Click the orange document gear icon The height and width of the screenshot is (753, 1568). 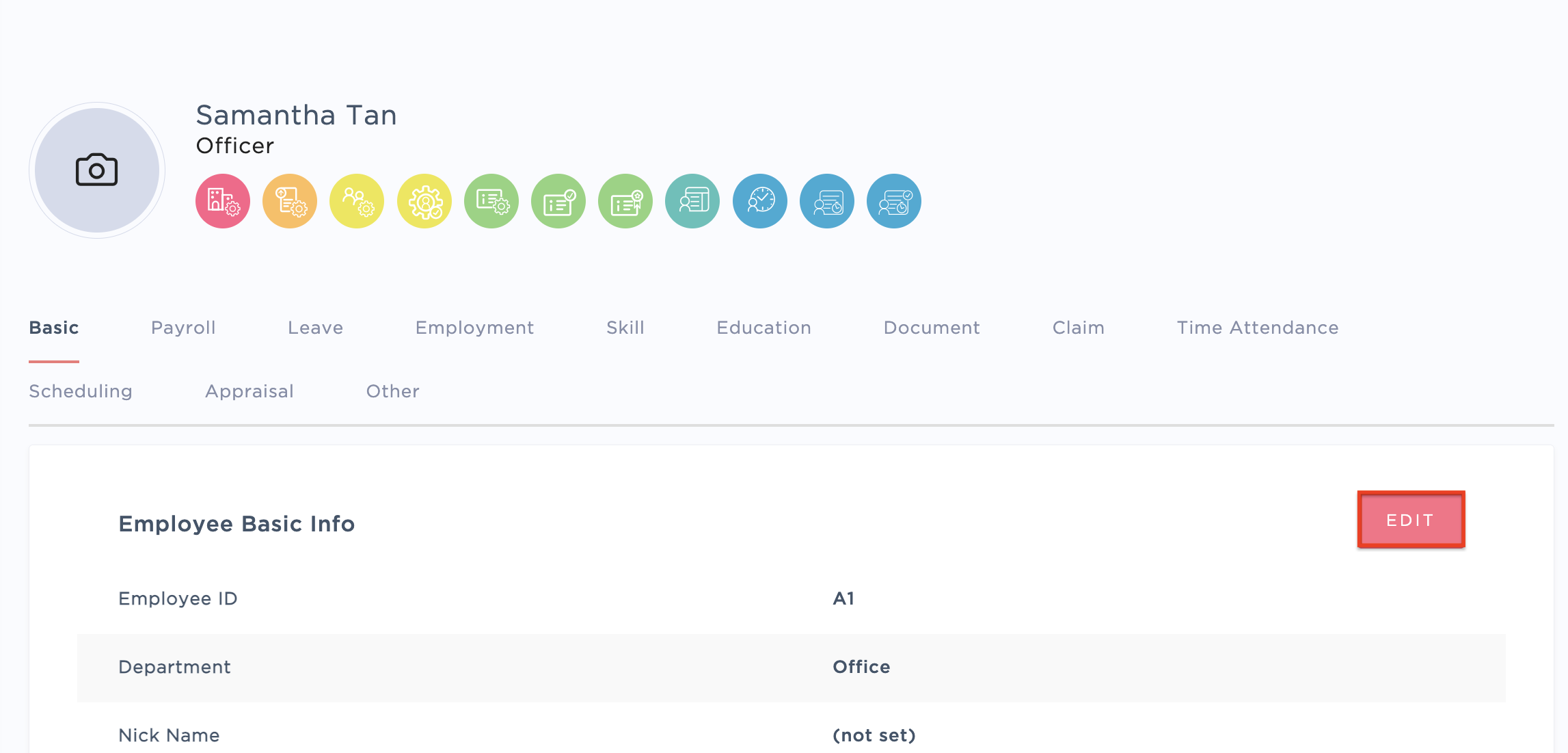click(290, 201)
